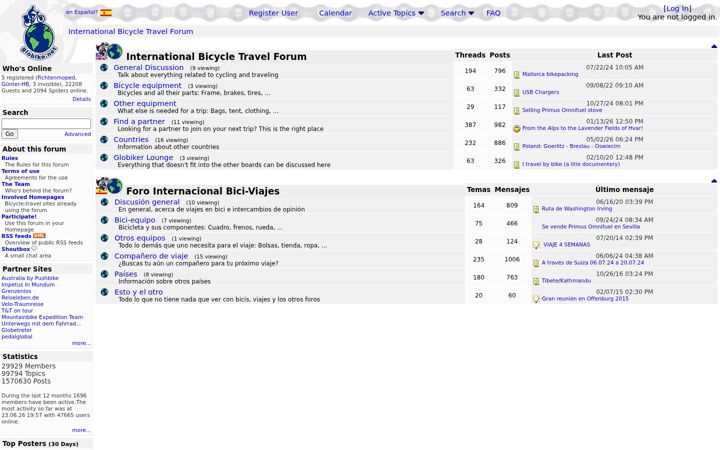Click post icon beside Selling Primus Omnifuel stove
Image resolution: width=720 pixels, height=450 pixels.
(517, 111)
